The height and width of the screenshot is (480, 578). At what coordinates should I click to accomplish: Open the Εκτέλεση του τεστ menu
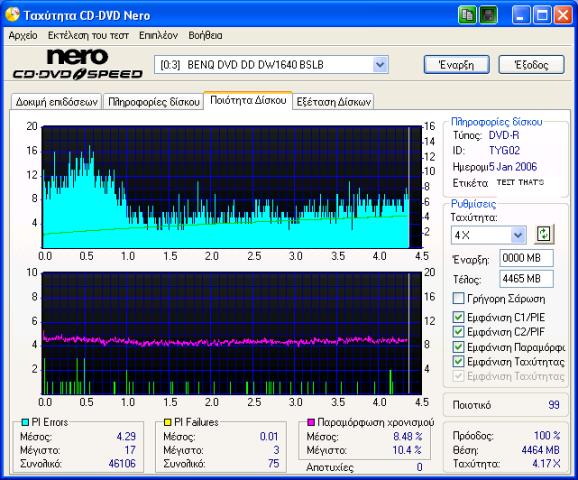(88, 35)
